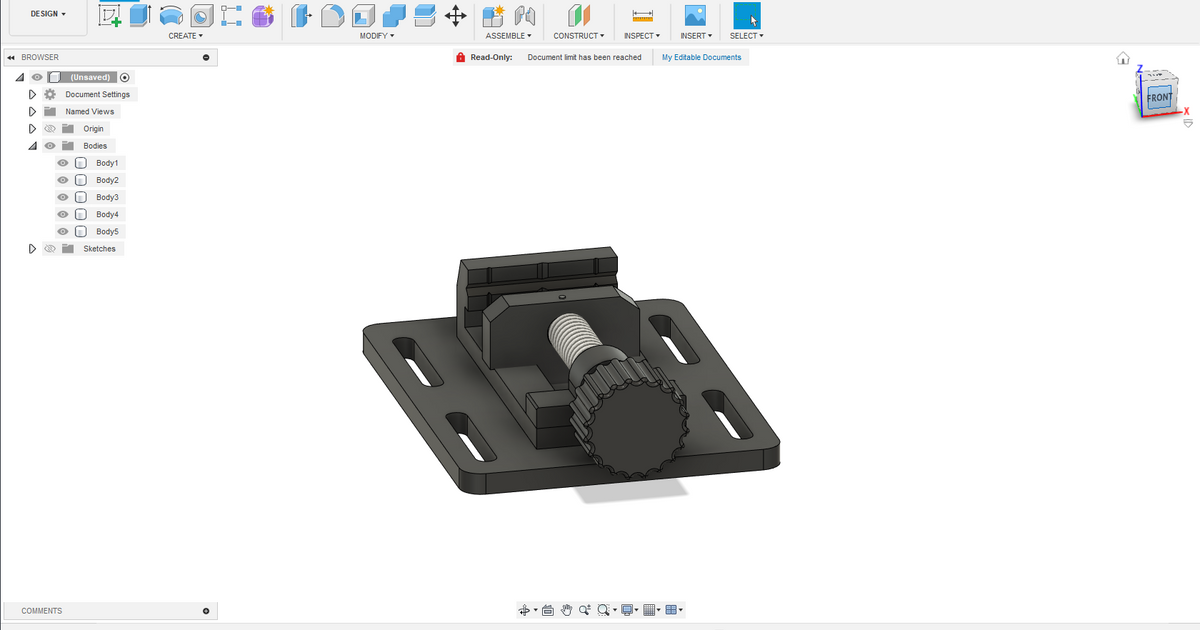Click the FRONT face of the ViewCube
The image size is (1200, 630).
click(x=1159, y=97)
